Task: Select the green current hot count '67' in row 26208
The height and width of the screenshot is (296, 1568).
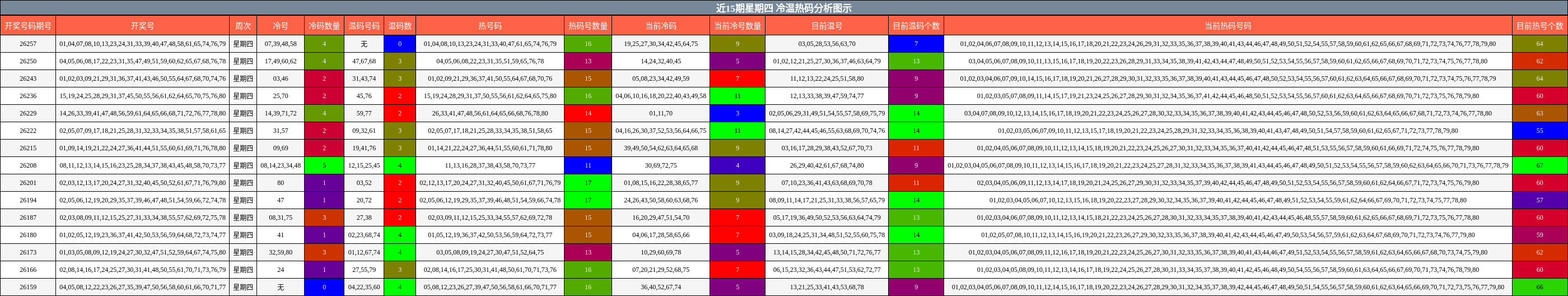Action: coord(1540,165)
